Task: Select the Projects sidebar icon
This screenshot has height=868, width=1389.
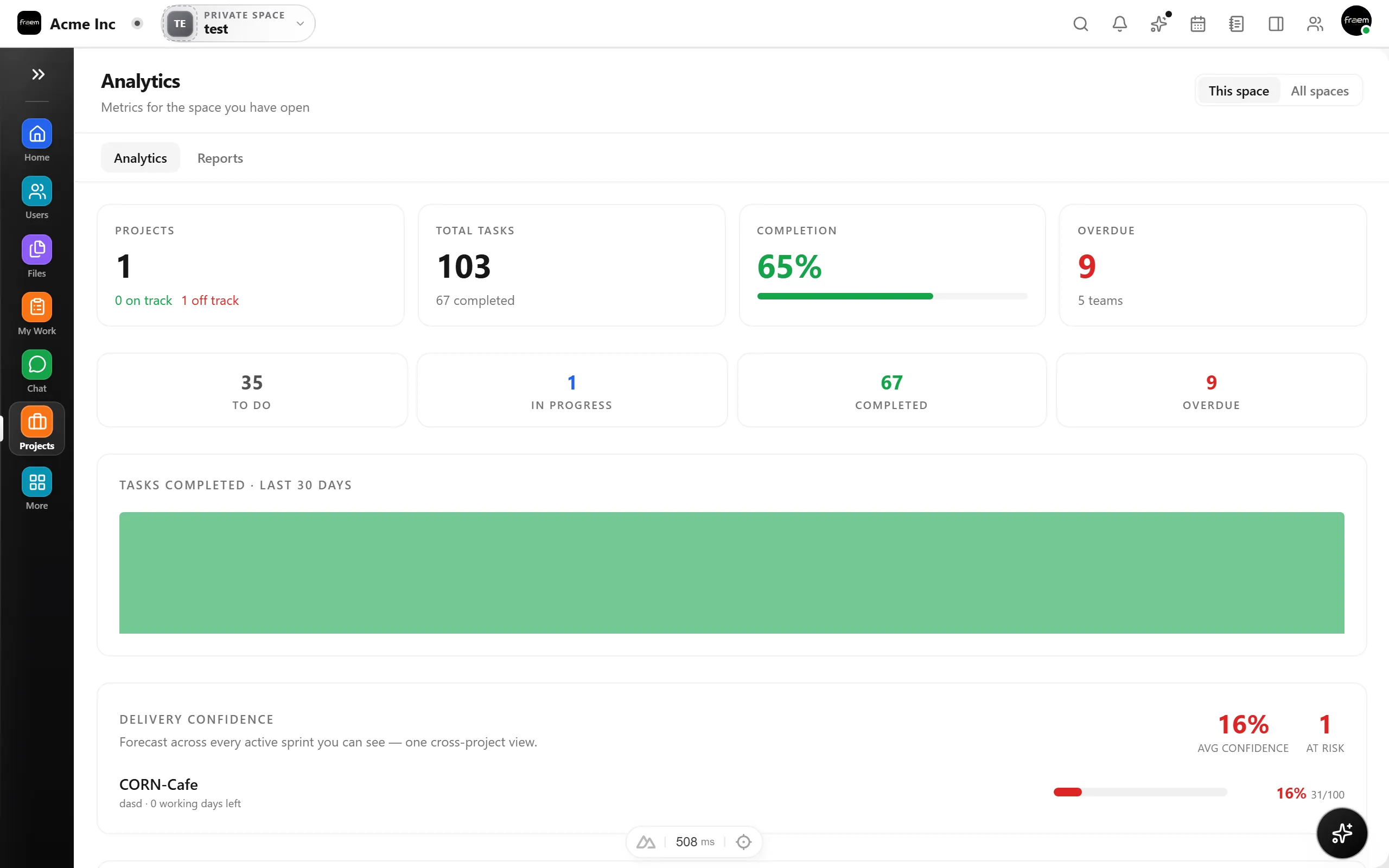Action: pyautogui.click(x=37, y=428)
